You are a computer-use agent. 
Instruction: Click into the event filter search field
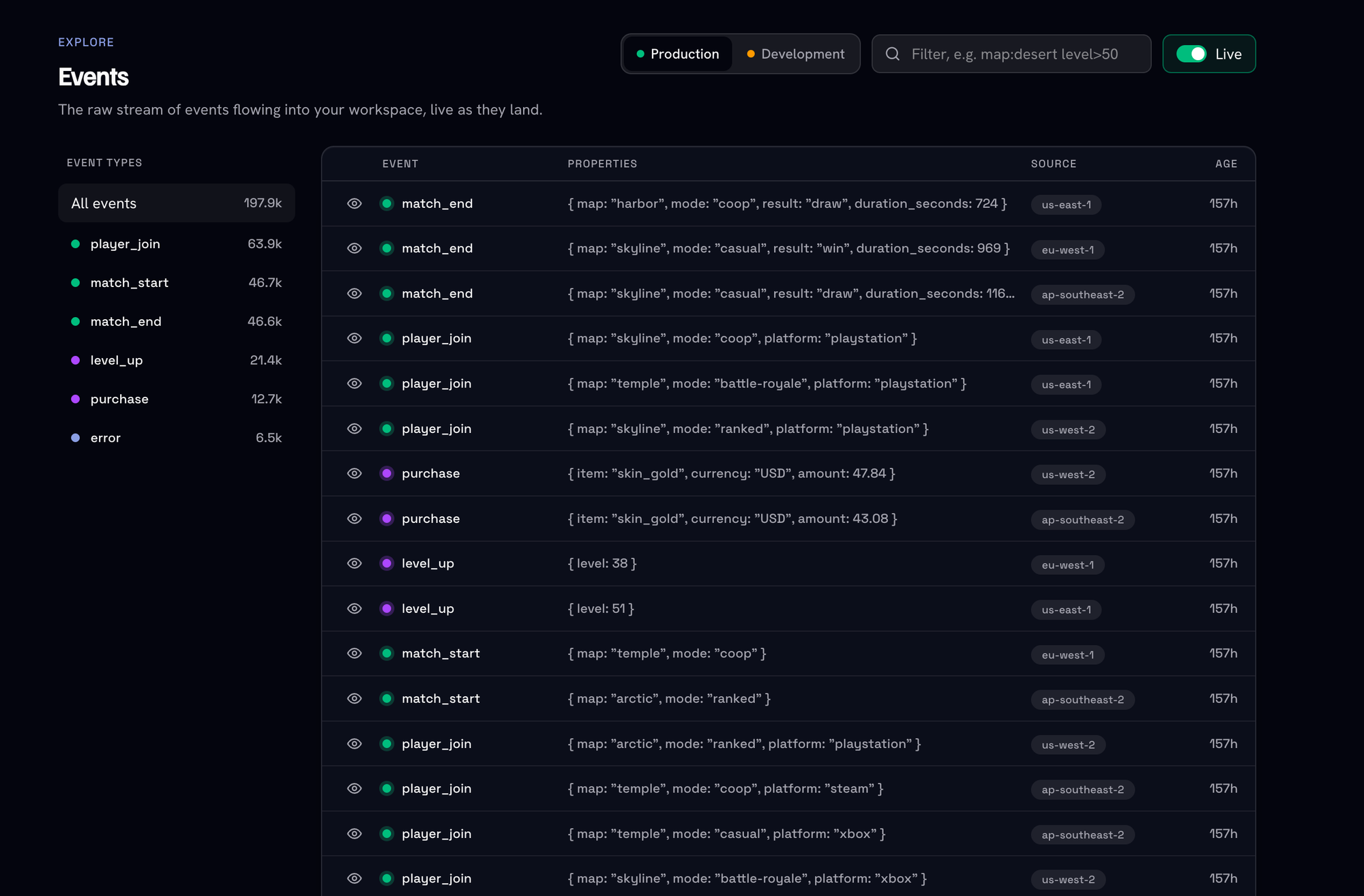1011,54
